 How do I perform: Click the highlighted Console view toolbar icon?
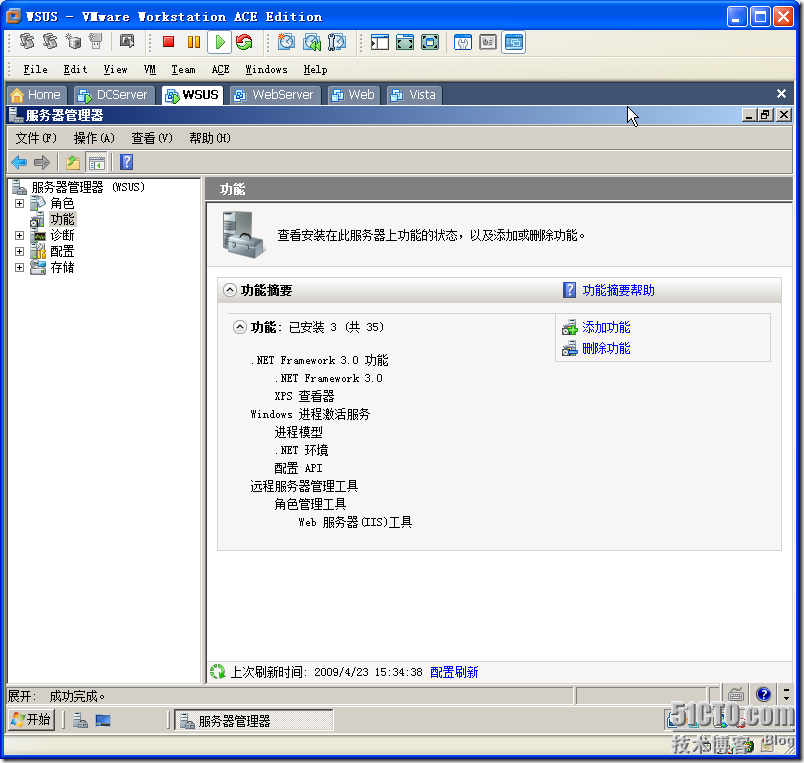tap(513, 42)
